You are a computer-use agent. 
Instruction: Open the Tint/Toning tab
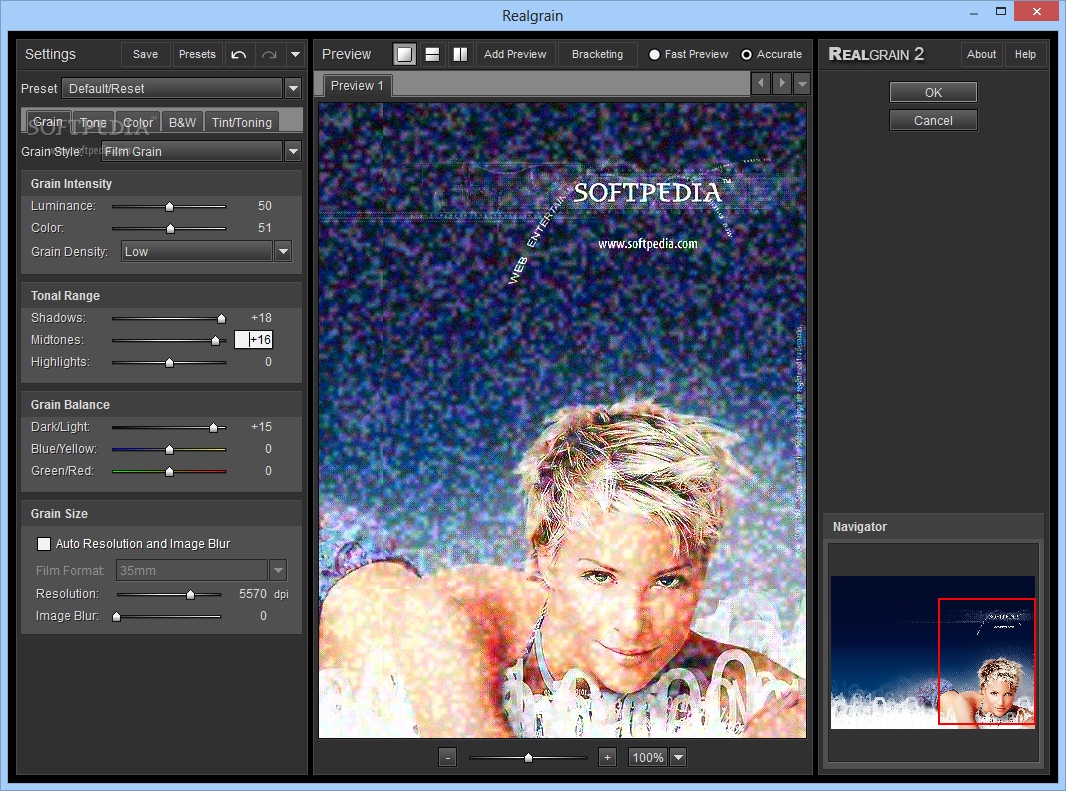coord(241,122)
